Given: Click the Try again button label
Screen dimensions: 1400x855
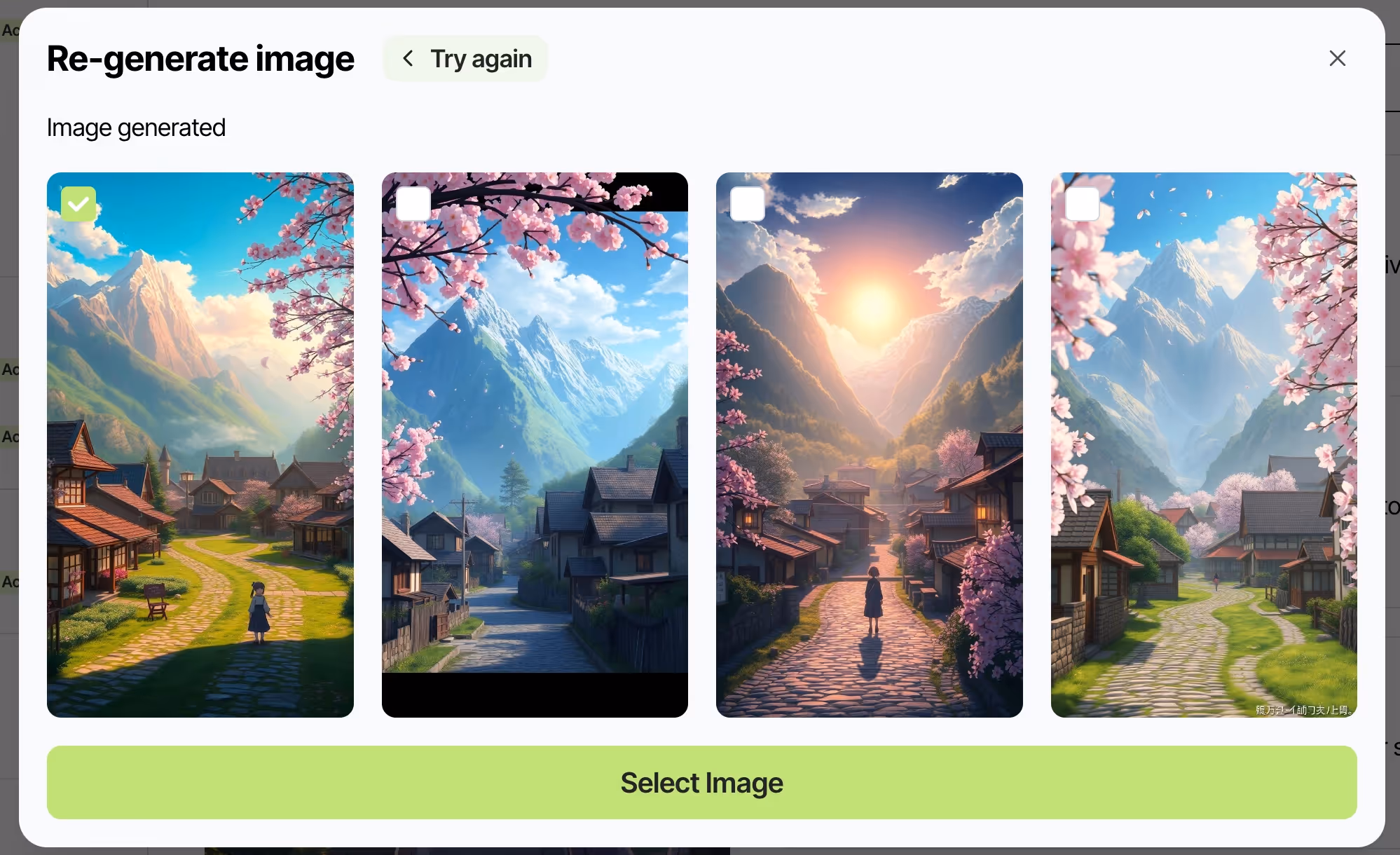Looking at the screenshot, I should pos(481,58).
